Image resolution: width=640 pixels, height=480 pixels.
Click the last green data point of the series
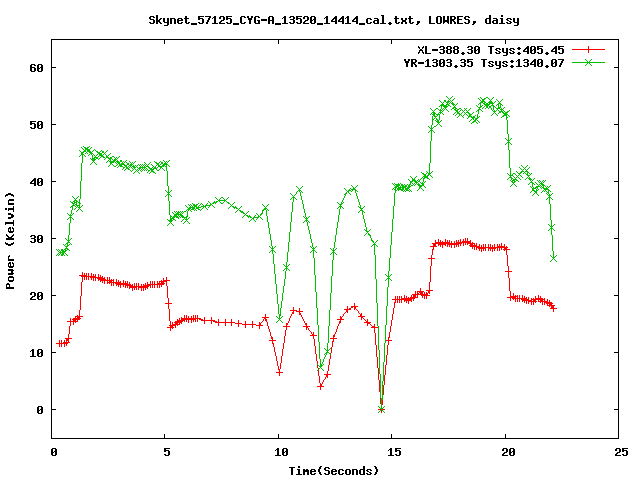pos(553,258)
